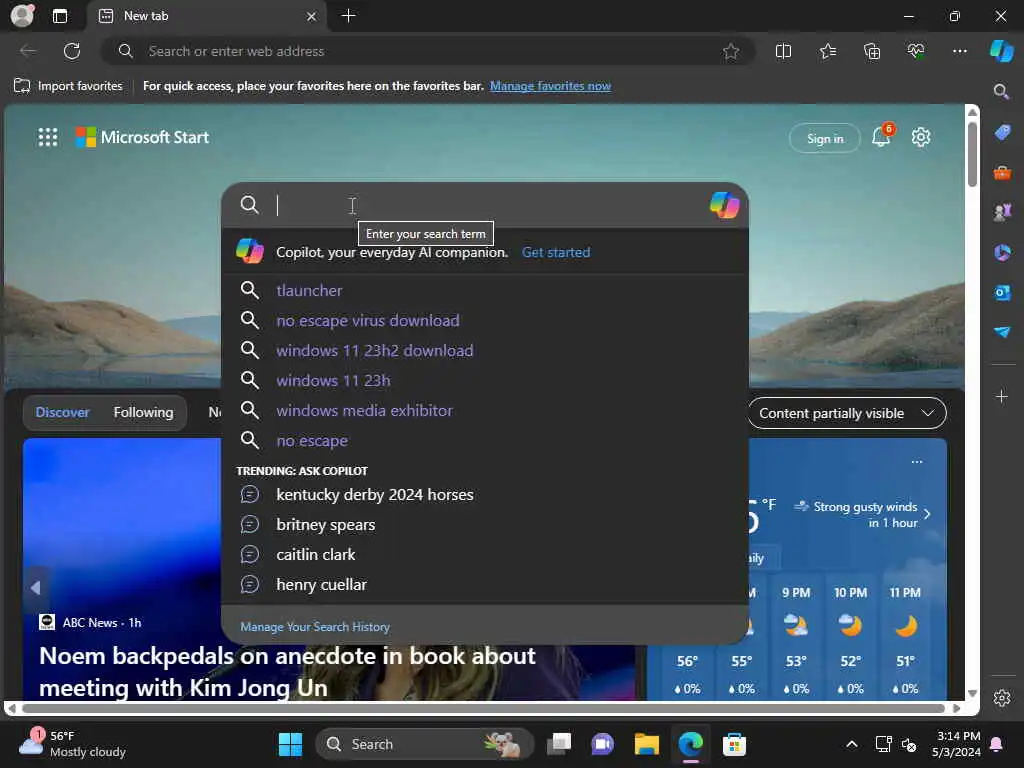Open the Collections icon
Viewport: 1024px width, 768px height.
point(872,51)
